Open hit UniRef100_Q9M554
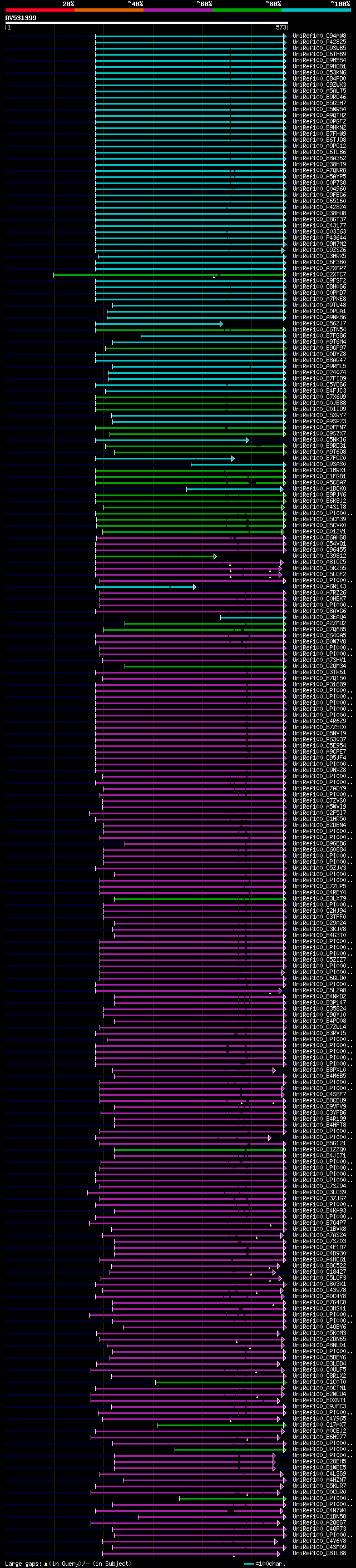The height and width of the screenshot is (1568, 356). [319, 60]
